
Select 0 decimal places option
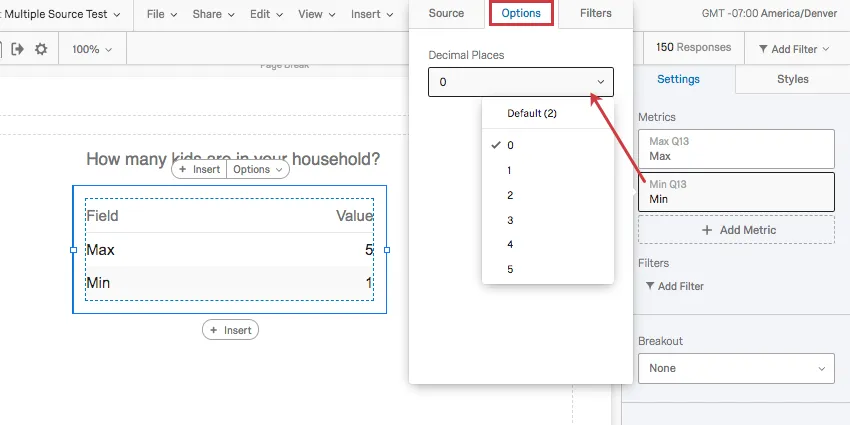tap(548, 145)
